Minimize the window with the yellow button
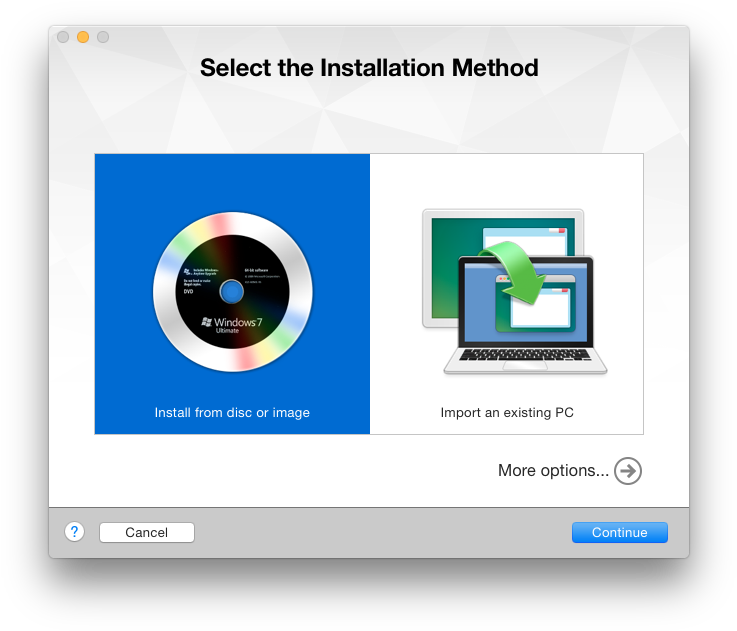 pyautogui.click(x=83, y=37)
